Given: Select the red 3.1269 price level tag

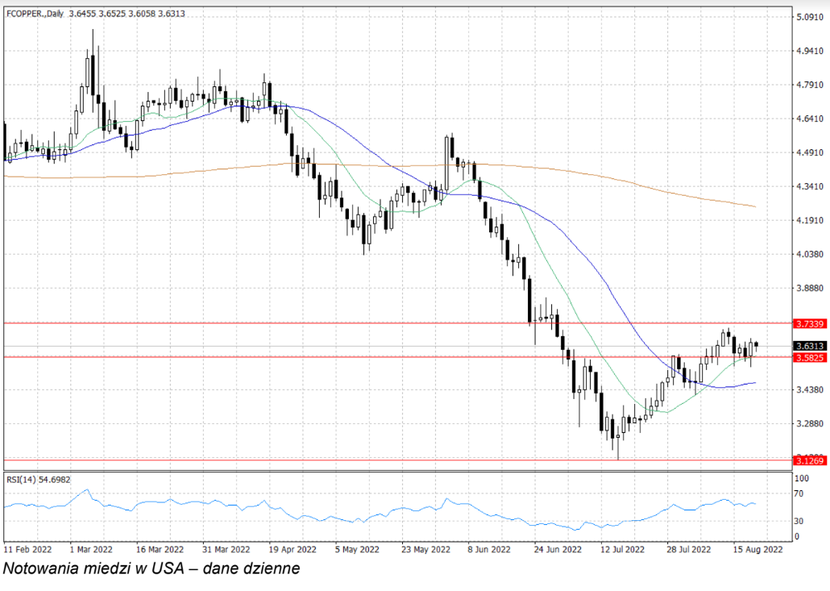Looking at the screenshot, I should point(808,460).
